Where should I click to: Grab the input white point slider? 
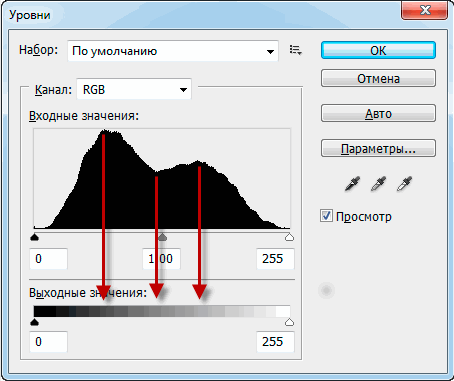click(289, 237)
